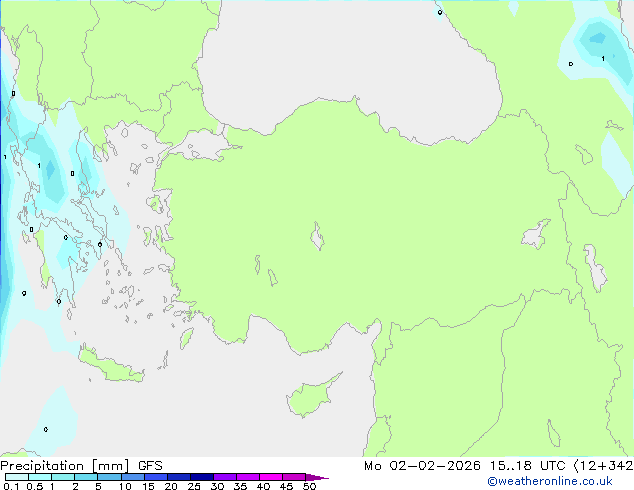
Task: Select the 2–5 mm legend color box
Action: [86, 477]
